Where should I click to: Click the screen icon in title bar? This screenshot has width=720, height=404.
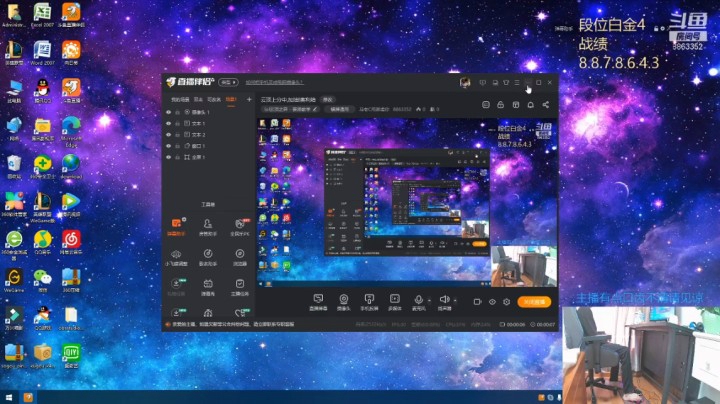(495, 83)
